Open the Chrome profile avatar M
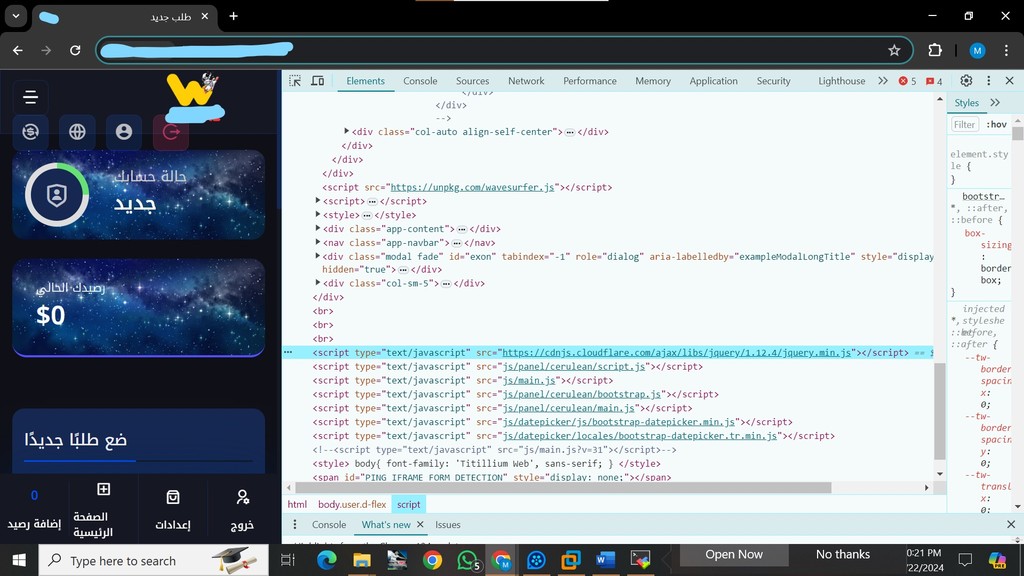 pos(977,50)
